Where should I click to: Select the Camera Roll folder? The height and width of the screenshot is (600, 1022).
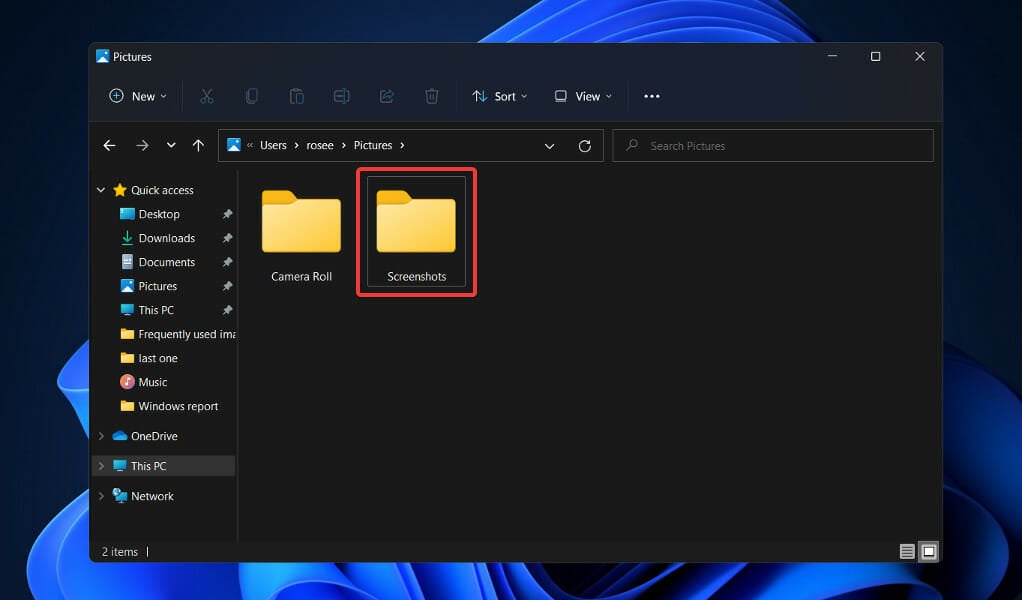coord(301,236)
